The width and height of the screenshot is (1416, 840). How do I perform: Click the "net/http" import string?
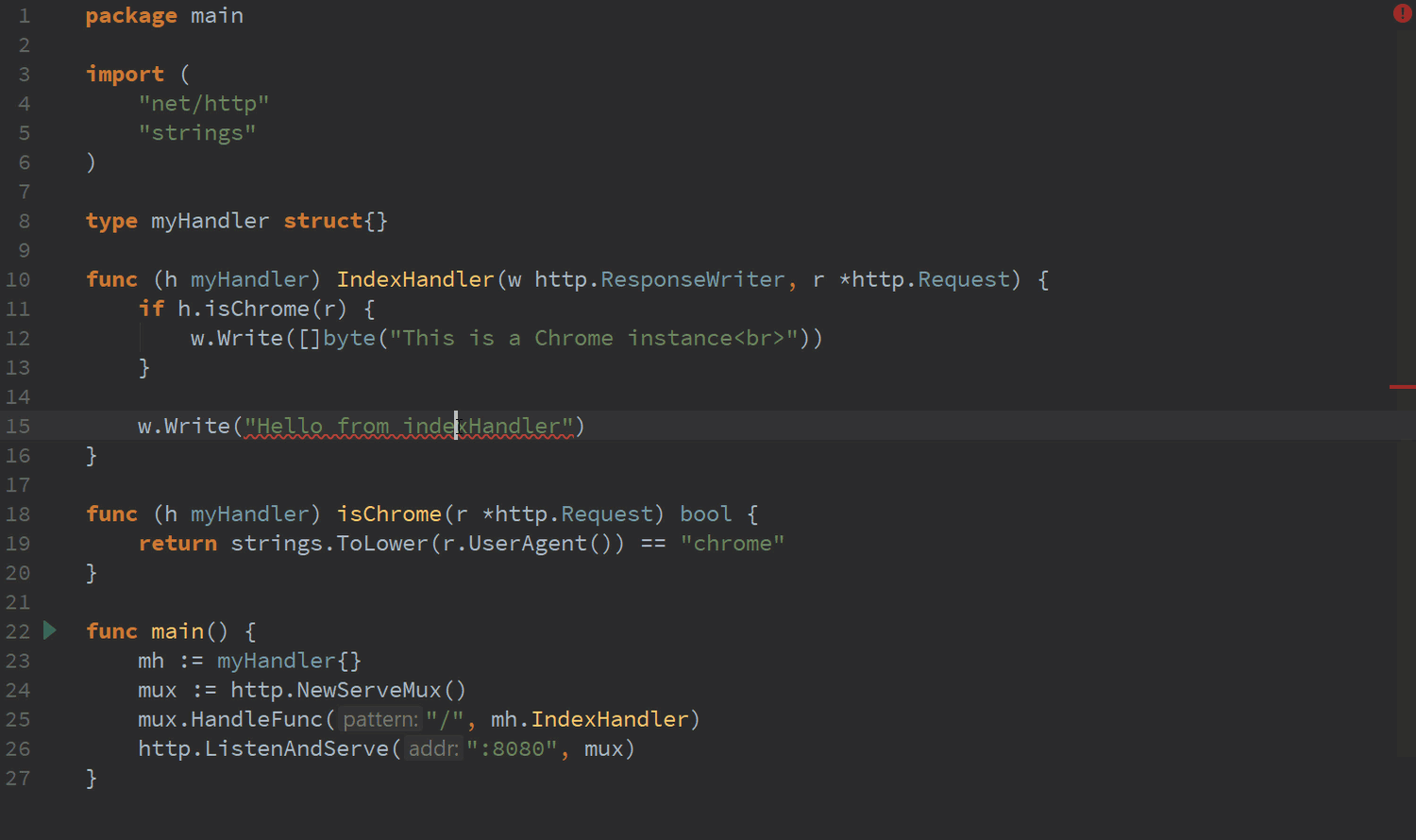tap(204, 104)
